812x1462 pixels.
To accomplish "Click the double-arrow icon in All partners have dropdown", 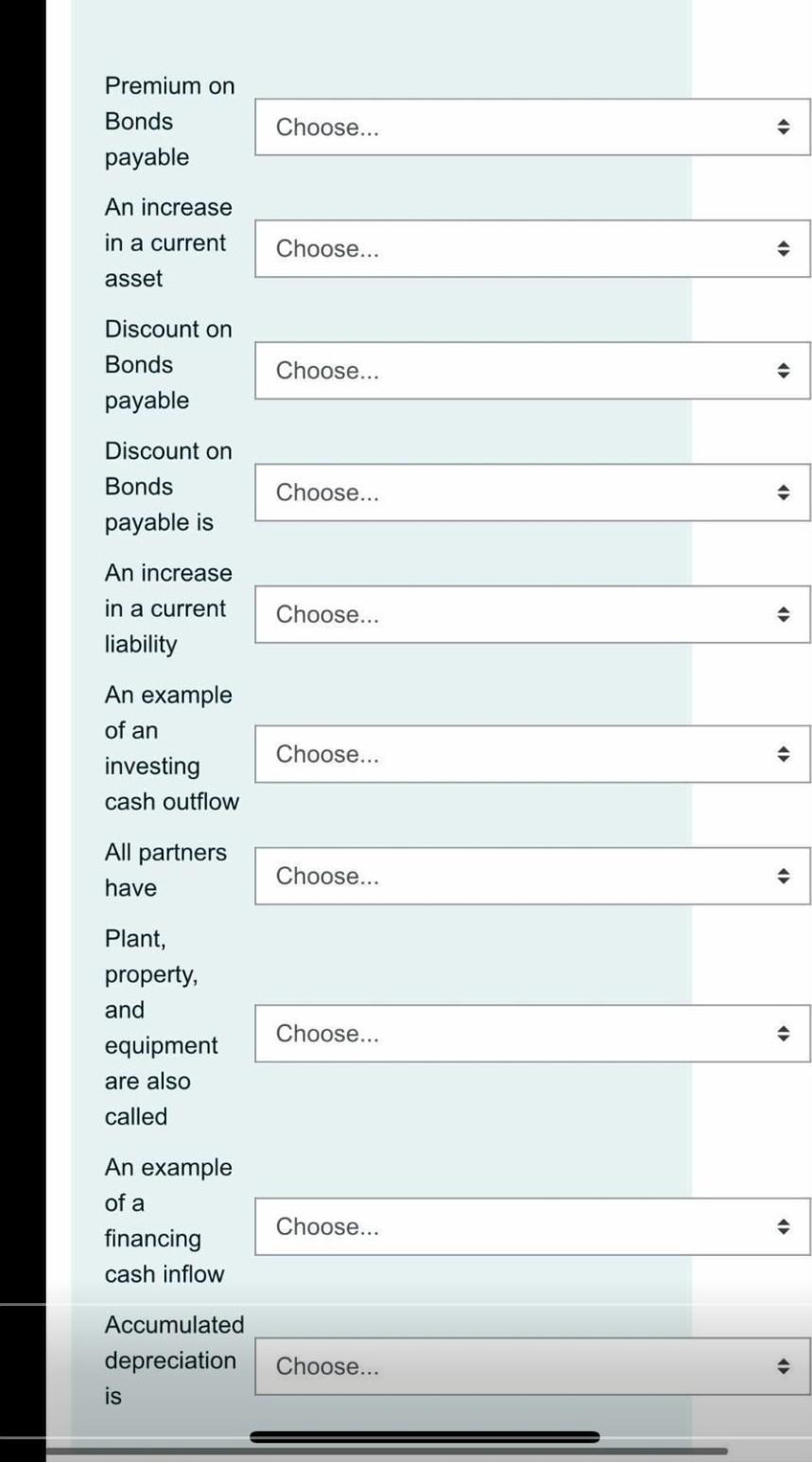I will [784, 876].
